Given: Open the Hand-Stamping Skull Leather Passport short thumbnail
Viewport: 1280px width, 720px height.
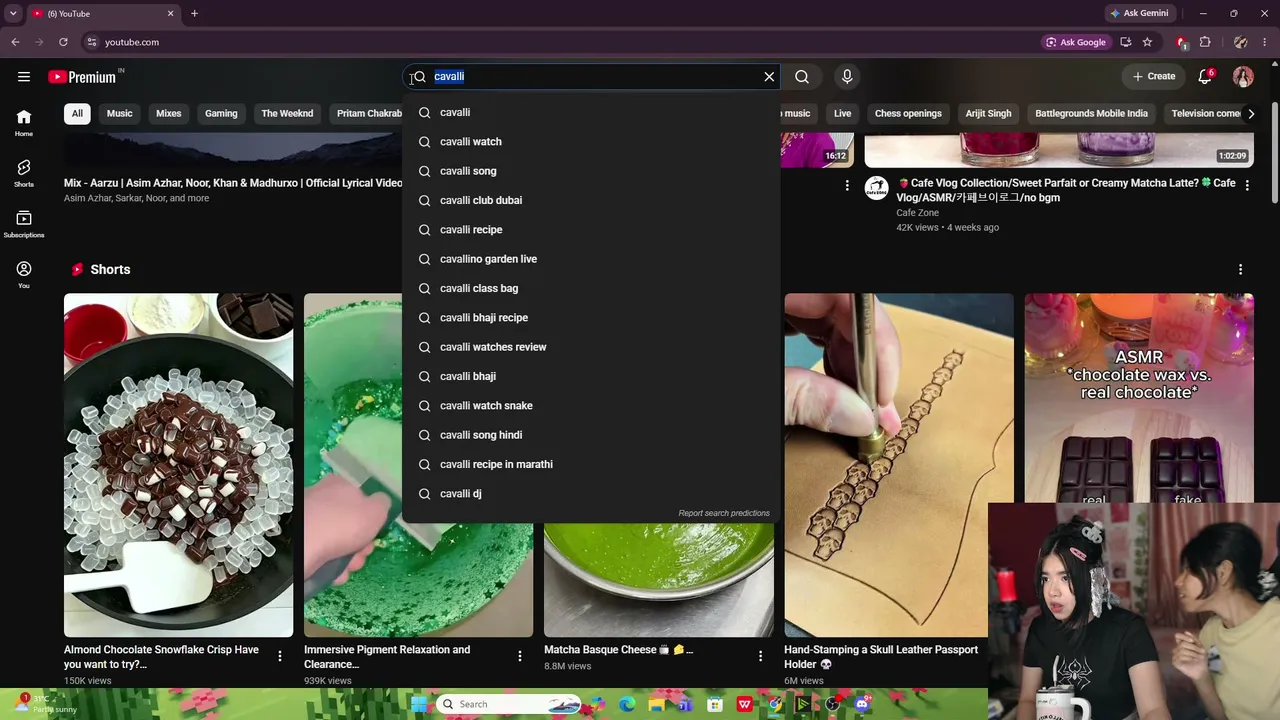Looking at the screenshot, I should [x=899, y=465].
